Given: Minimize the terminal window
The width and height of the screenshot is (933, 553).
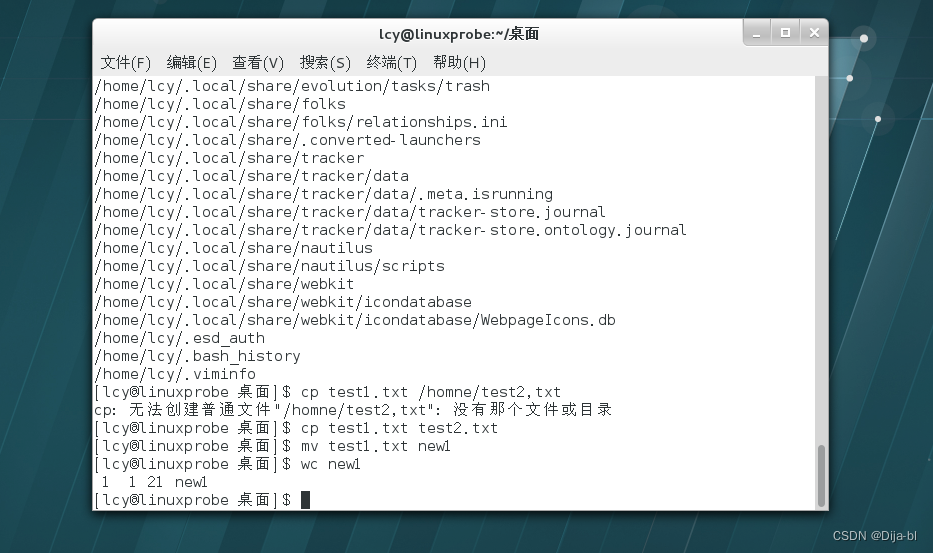Looking at the screenshot, I should pyautogui.click(x=757, y=33).
